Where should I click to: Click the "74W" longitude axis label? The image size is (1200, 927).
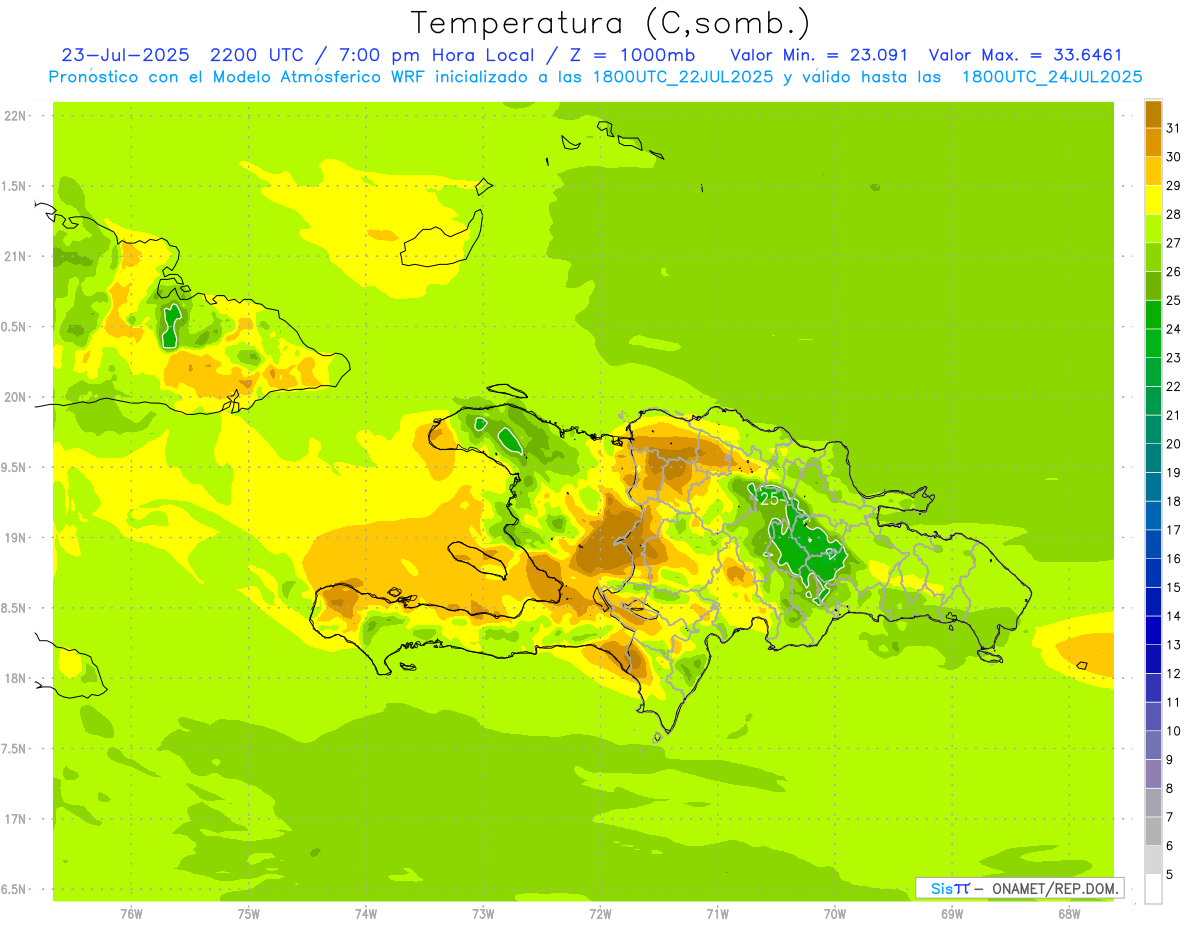point(366,914)
